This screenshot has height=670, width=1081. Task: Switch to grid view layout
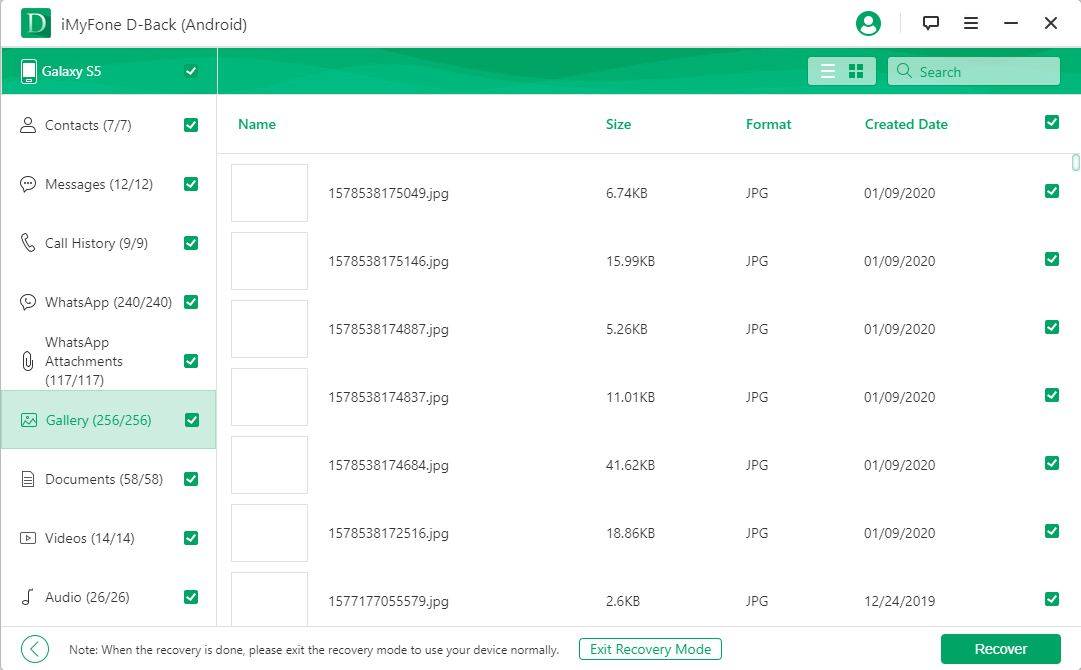pos(856,71)
